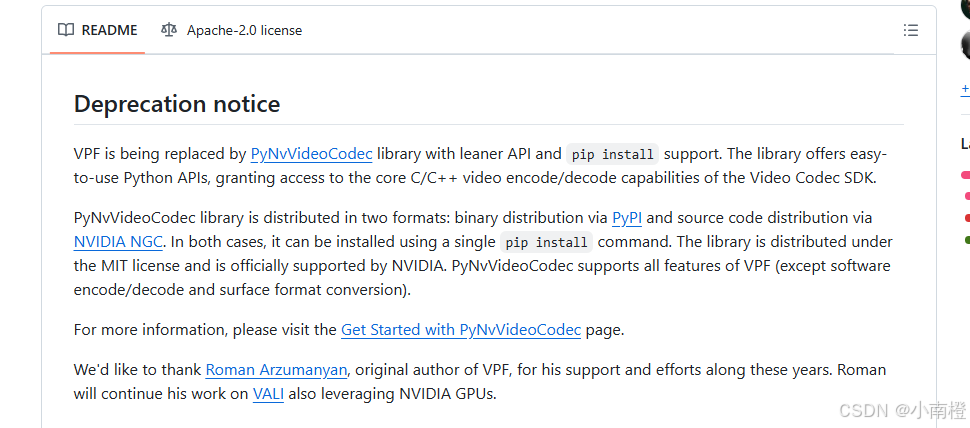Click the balance scale license icon
The image size is (970, 428).
[x=168, y=30]
